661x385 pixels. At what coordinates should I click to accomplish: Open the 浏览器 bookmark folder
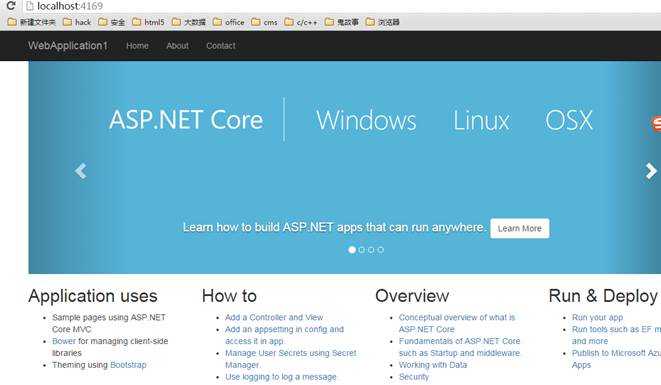(382, 22)
